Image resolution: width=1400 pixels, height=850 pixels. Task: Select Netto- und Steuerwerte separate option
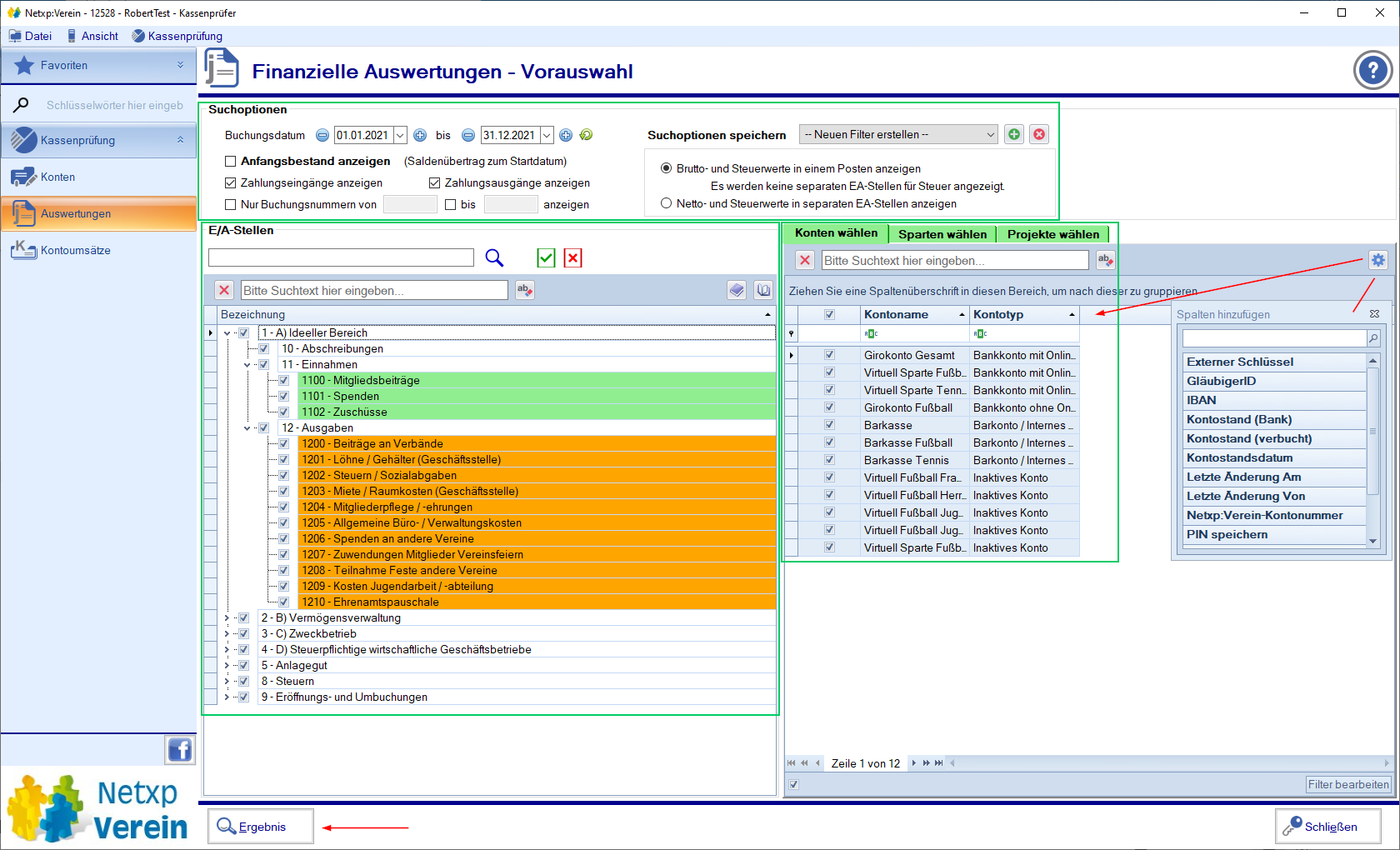tap(666, 203)
